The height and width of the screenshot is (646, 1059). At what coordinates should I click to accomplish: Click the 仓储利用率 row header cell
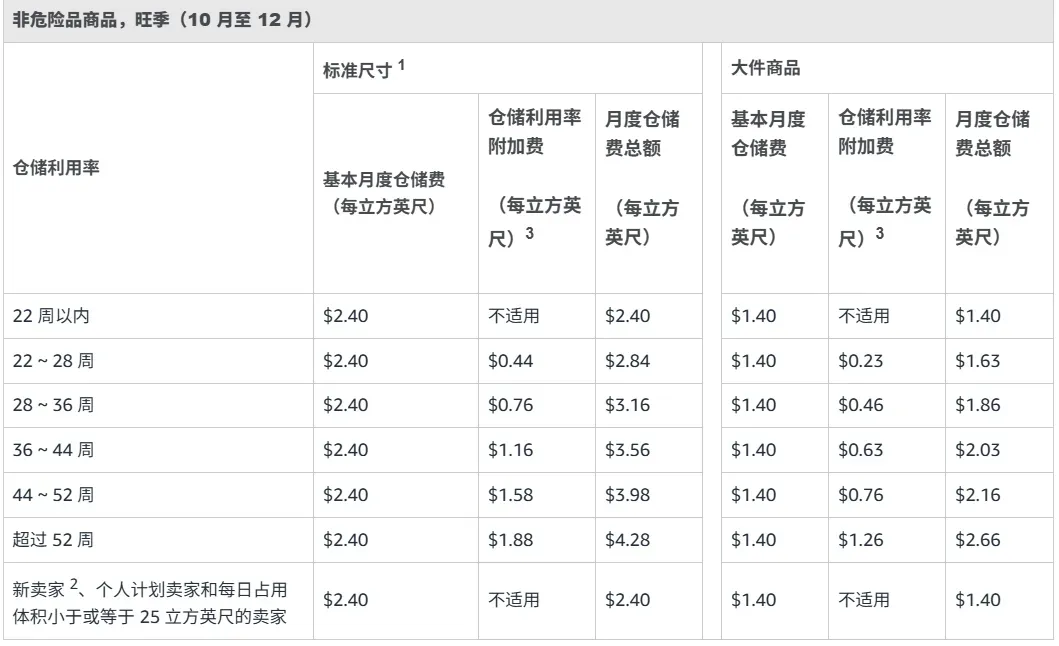pos(56,168)
